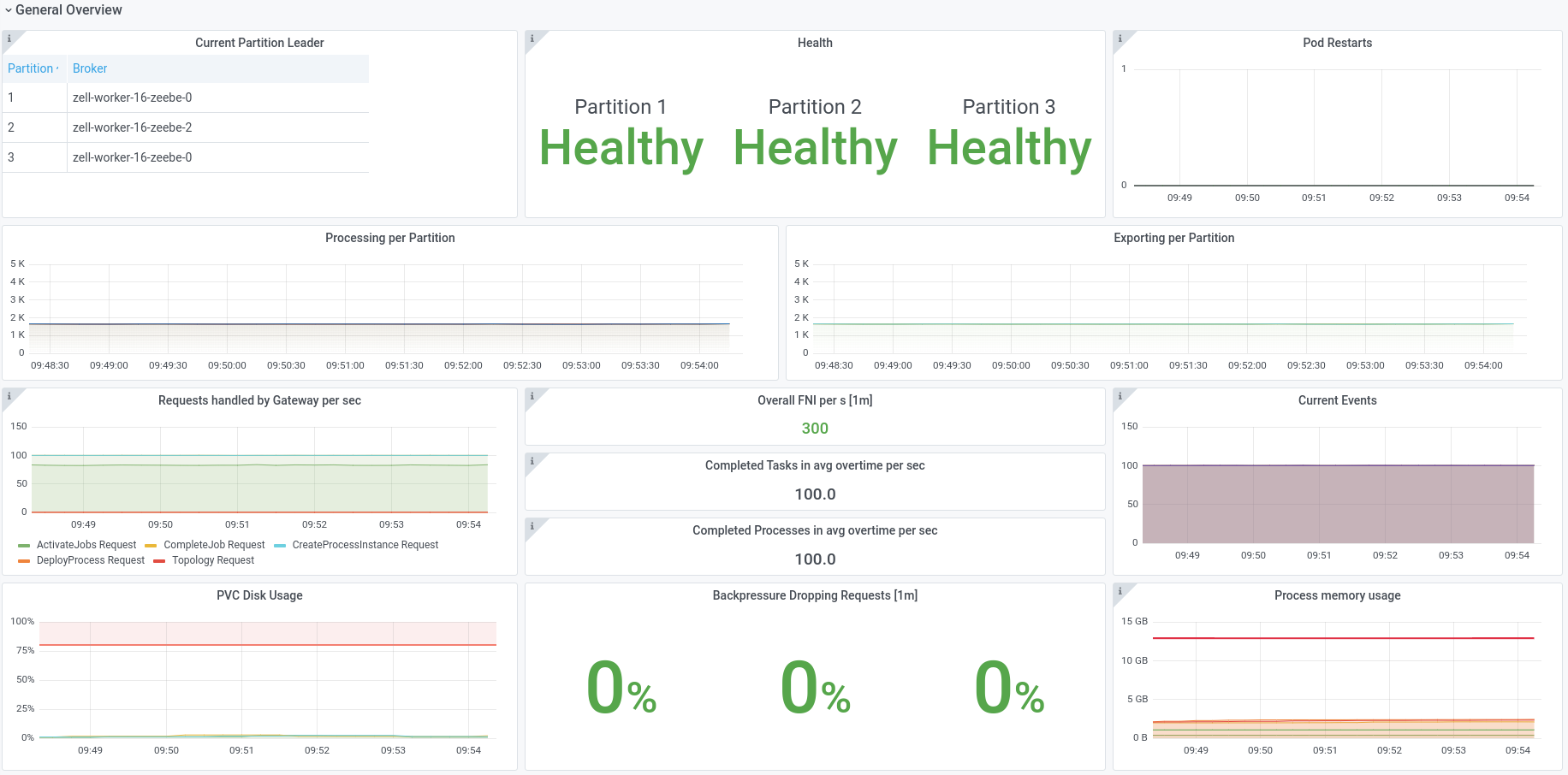Viewport: 1568px width, 775px height.
Task: Click red swatch beside Topology Request
Action: point(159,561)
